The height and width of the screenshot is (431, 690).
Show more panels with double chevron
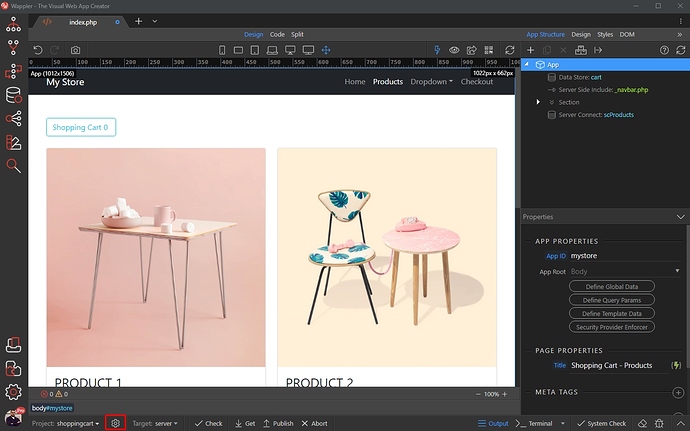click(x=679, y=34)
